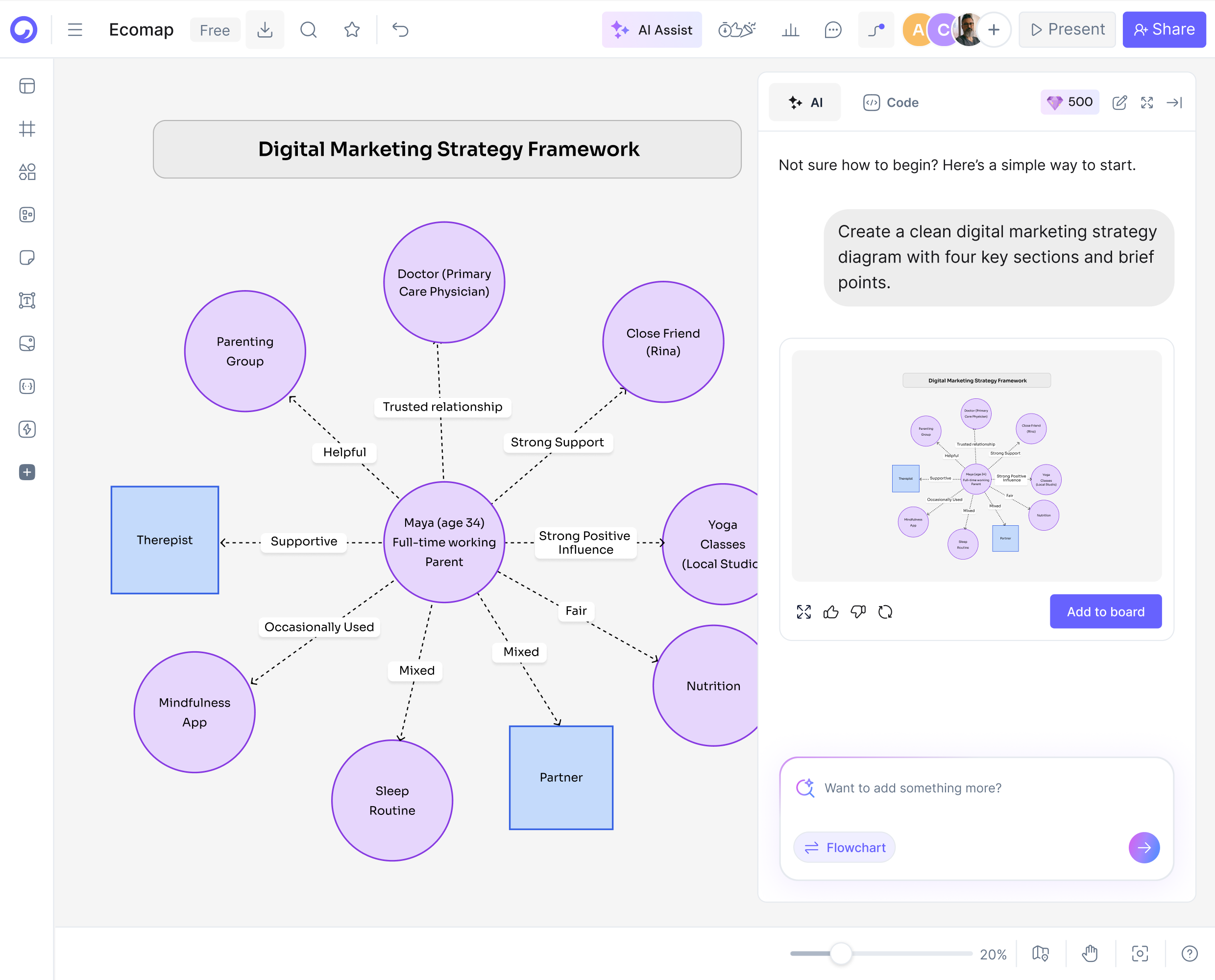Select the text box tool
Viewport: 1215px width, 980px height.
click(27, 300)
